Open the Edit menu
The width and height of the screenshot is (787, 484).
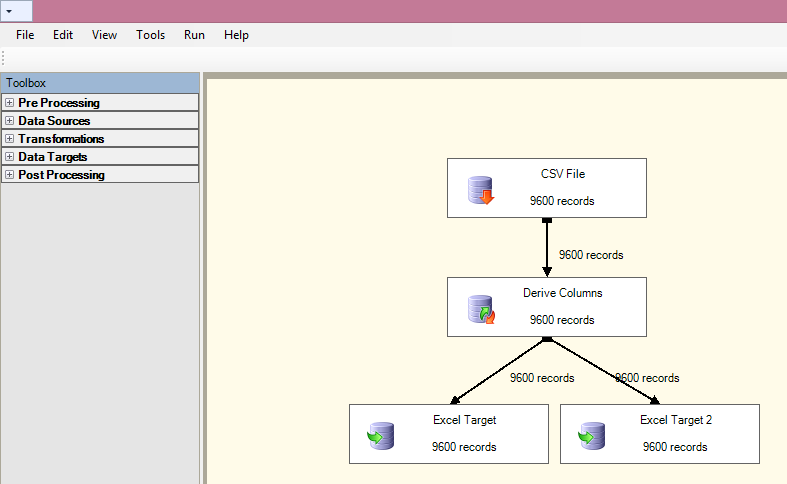tap(63, 35)
